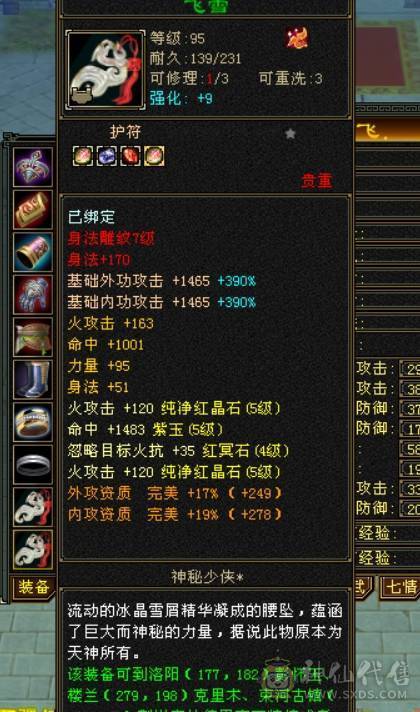Click the red 贵重 label
This screenshot has height=712, width=420.
[316, 181]
